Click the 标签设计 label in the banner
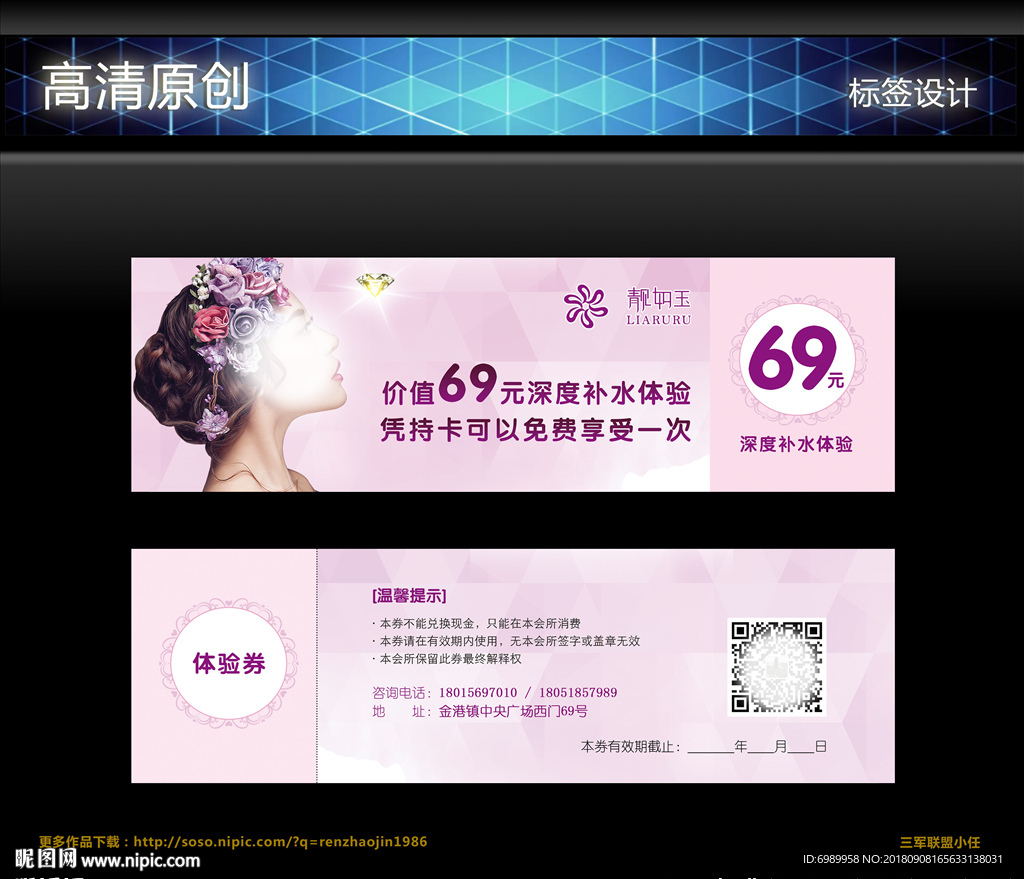 pyautogui.click(x=912, y=93)
